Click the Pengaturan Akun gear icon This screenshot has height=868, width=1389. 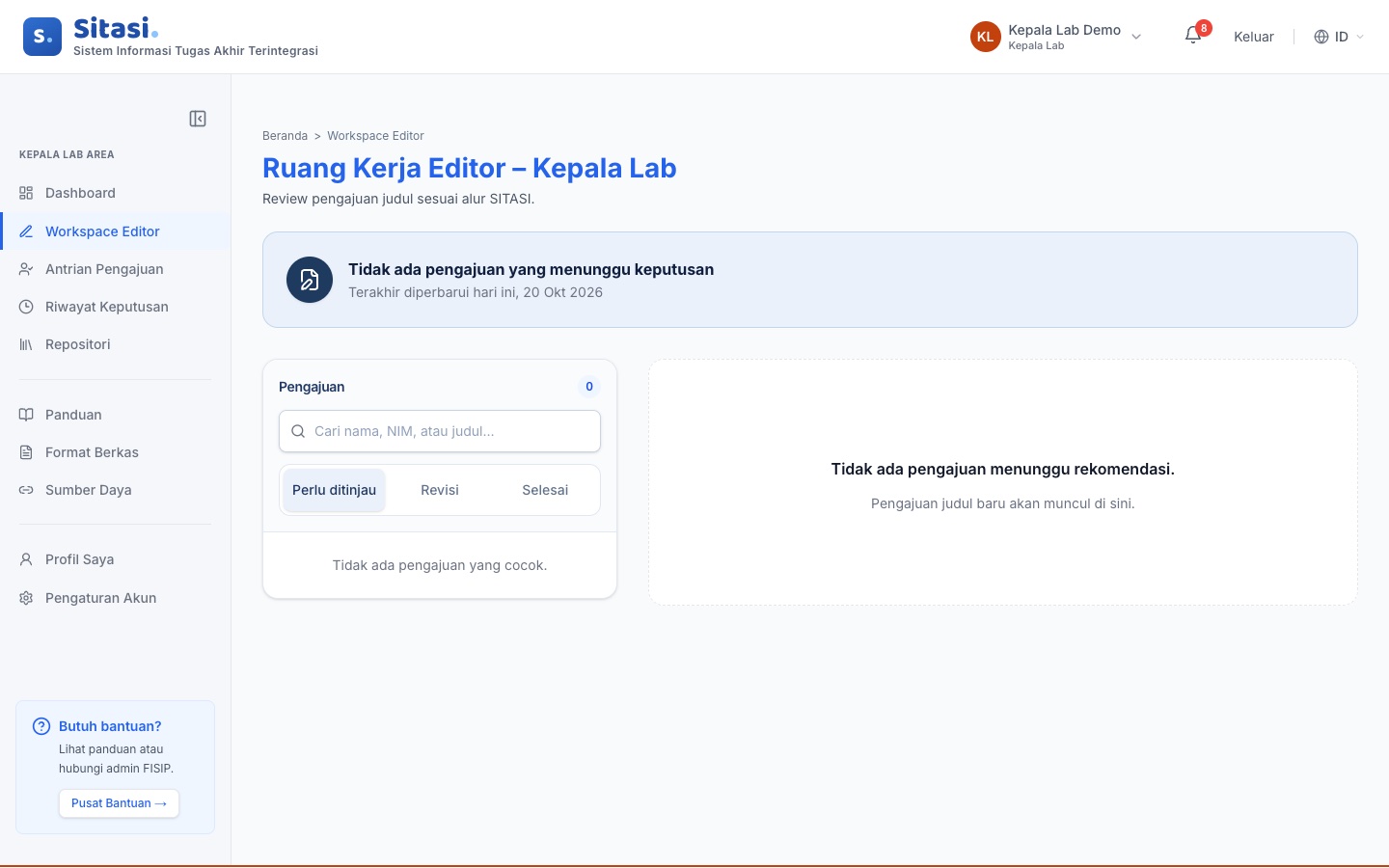point(26,598)
